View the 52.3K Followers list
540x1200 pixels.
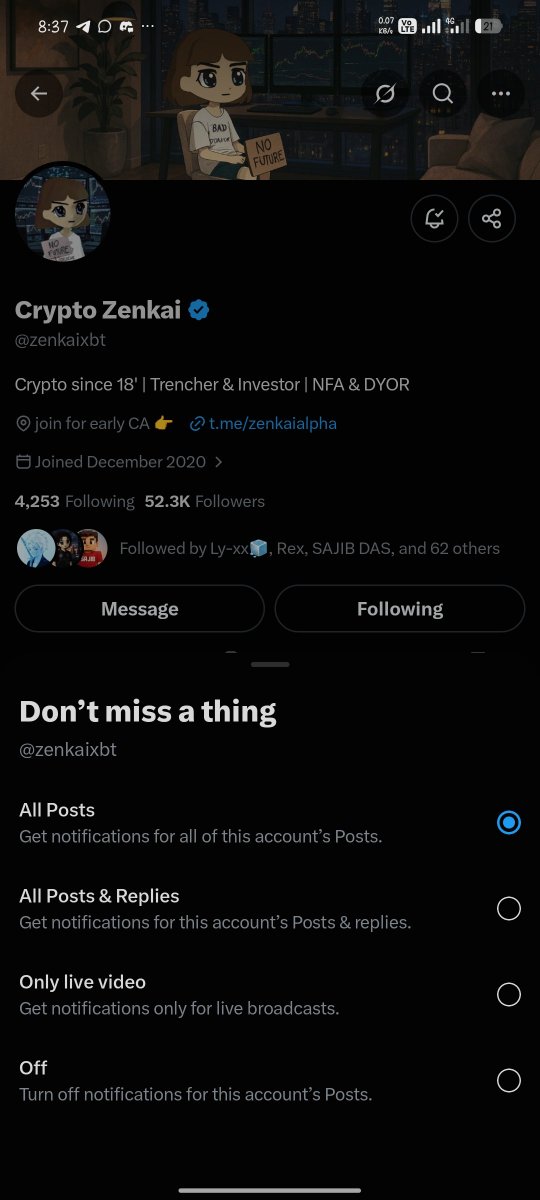[x=205, y=501]
